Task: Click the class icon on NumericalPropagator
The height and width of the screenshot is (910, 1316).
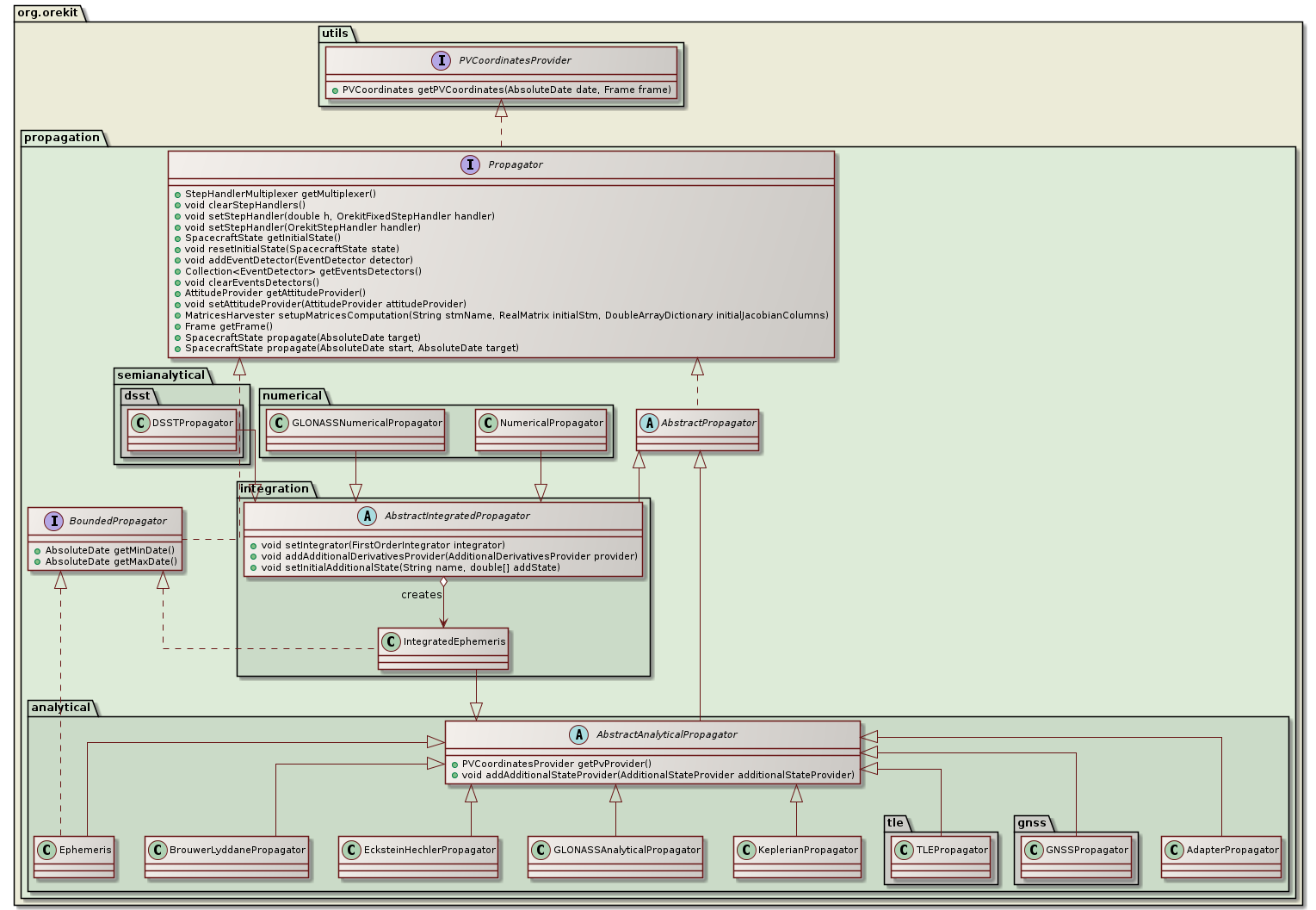Action: [491, 423]
